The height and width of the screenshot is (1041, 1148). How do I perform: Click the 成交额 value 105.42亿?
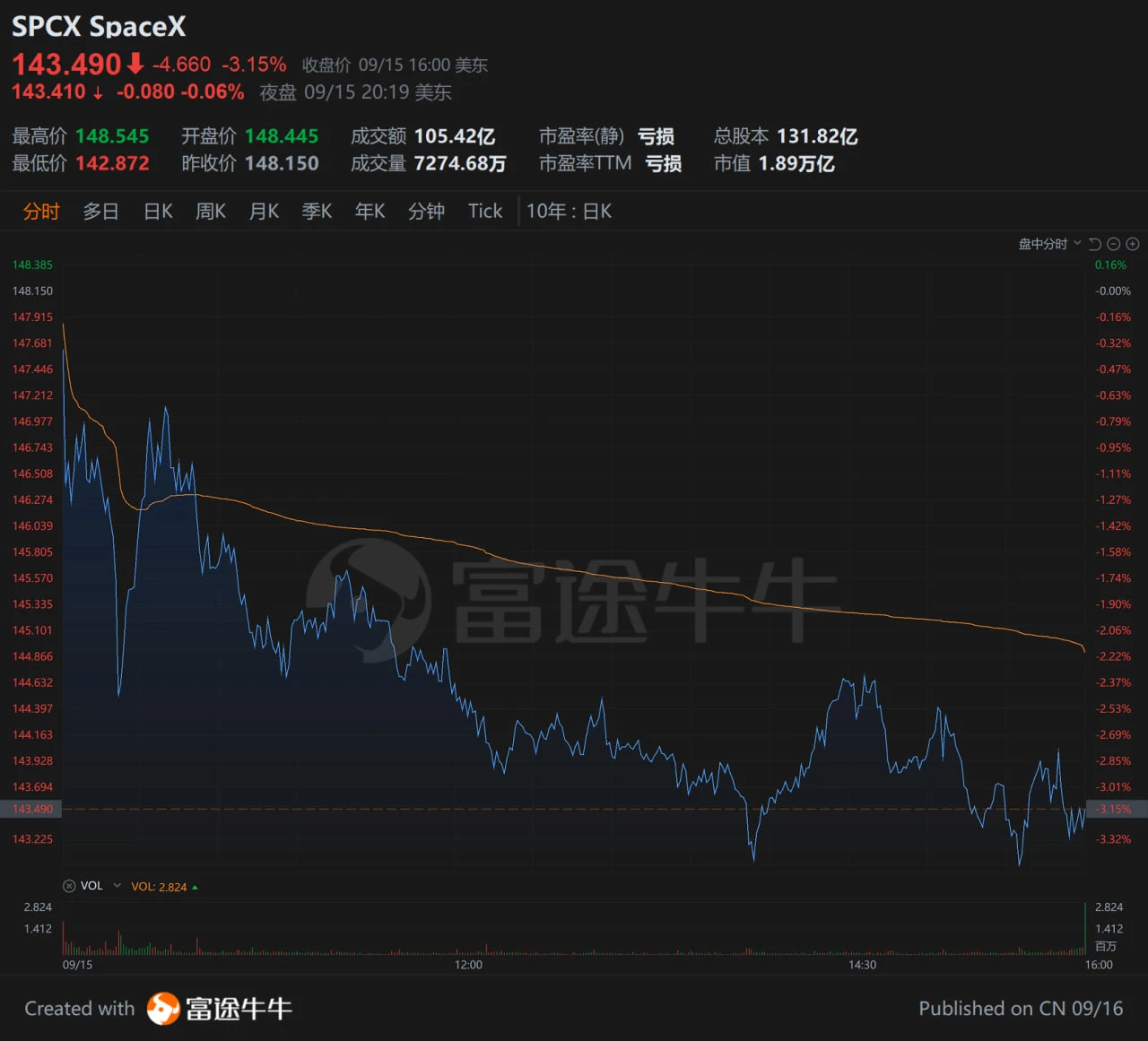(x=455, y=136)
